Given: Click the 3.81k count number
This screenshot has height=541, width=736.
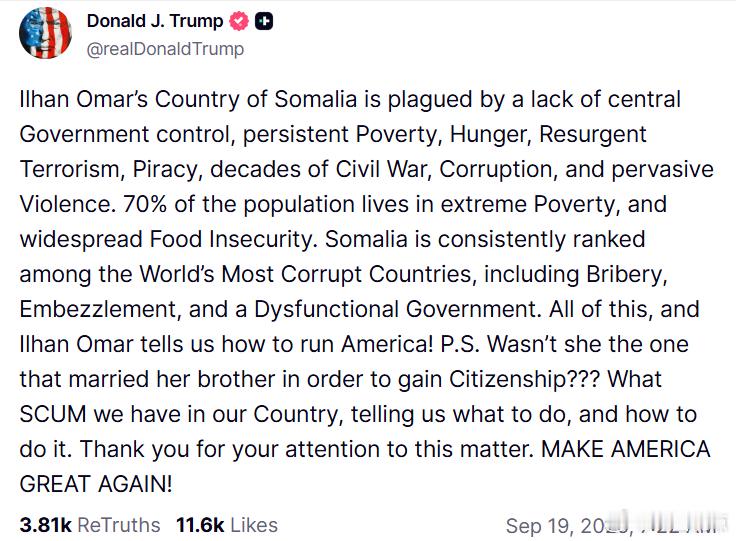Looking at the screenshot, I should click(x=46, y=525).
